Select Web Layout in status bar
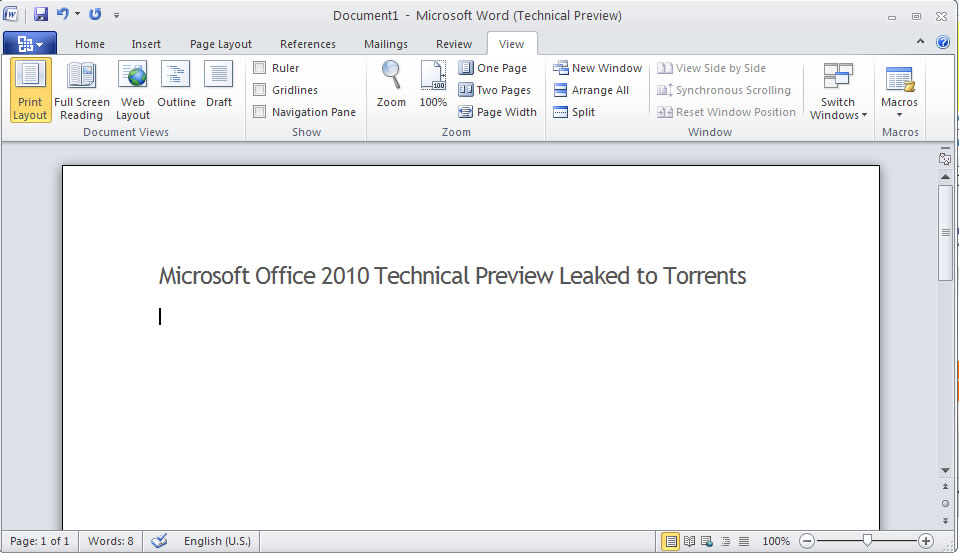959x553 pixels. pyautogui.click(x=707, y=541)
